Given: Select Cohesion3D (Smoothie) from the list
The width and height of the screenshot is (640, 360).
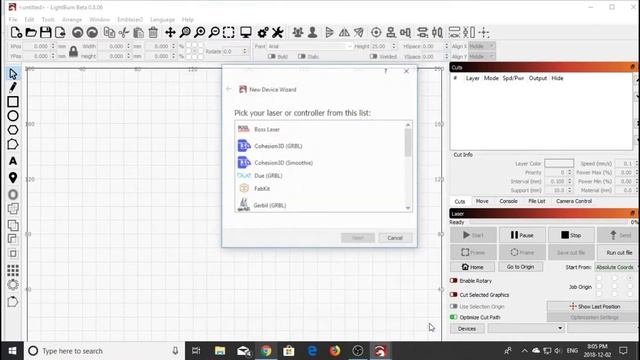Looking at the screenshot, I should (320, 162).
